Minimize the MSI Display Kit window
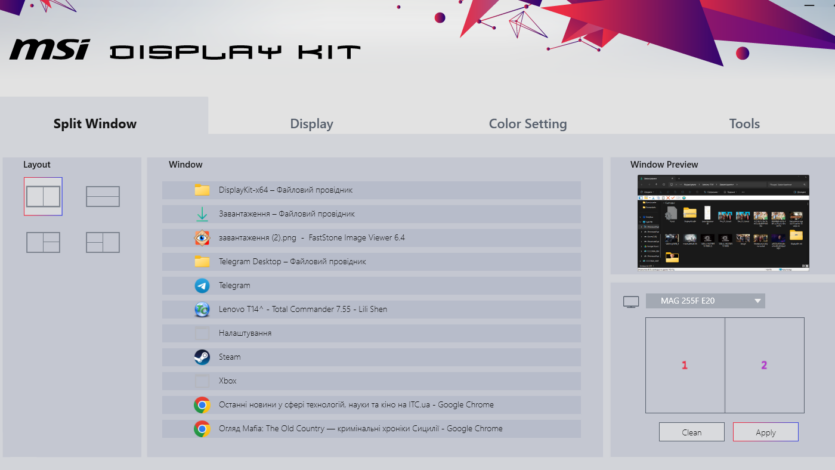 point(809,5)
